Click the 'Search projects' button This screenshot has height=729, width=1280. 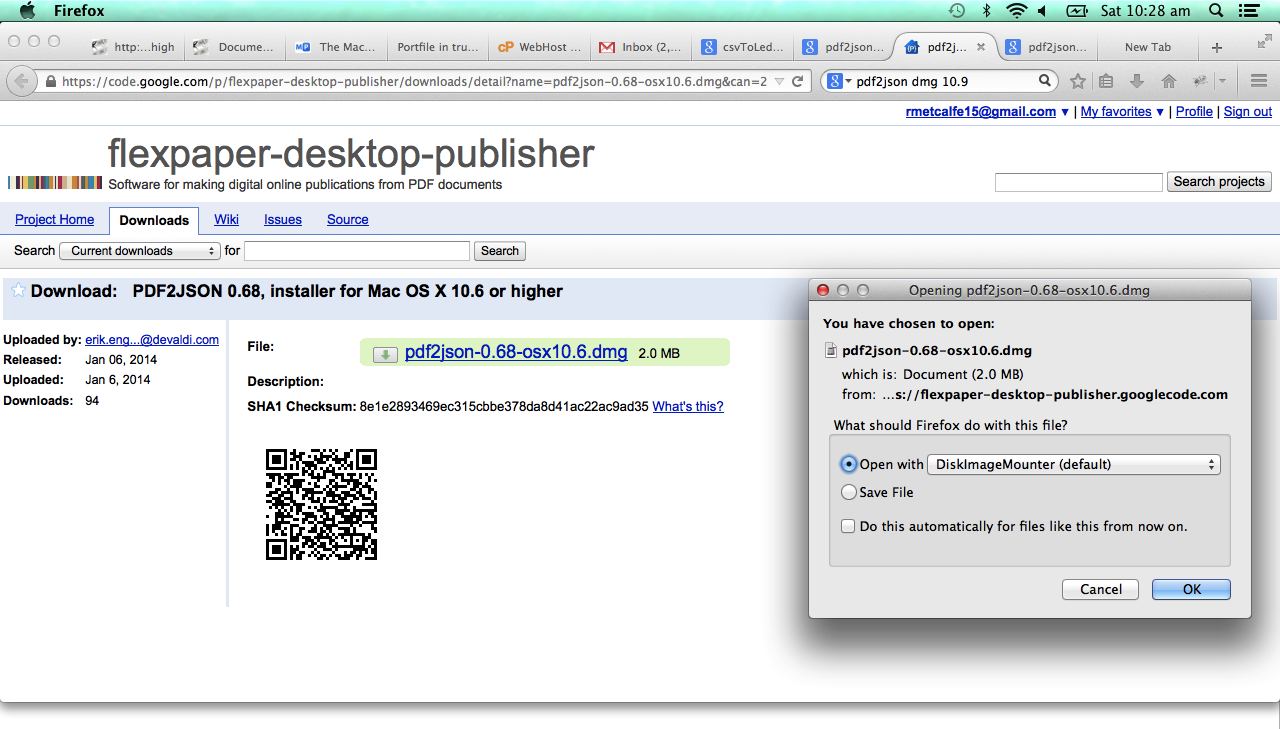[1219, 181]
